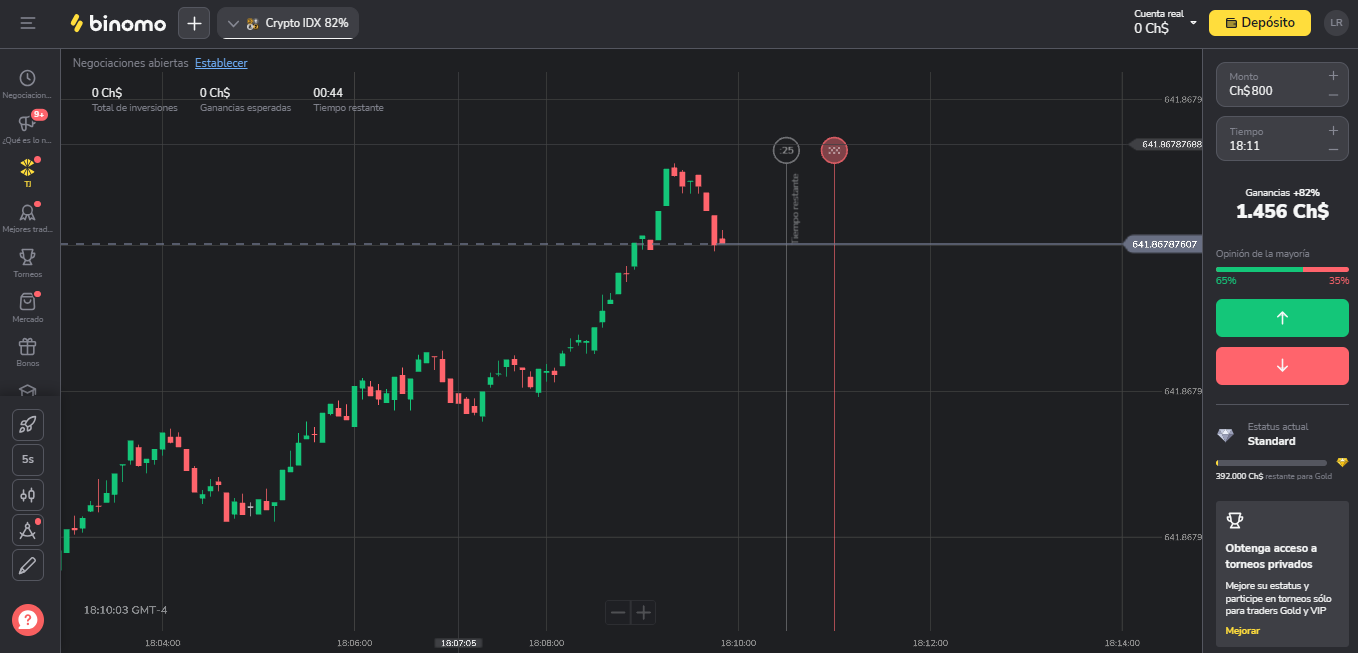Open the 5s timeframe selector
This screenshot has width=1358, height=653.
click(x=28, y=460)
